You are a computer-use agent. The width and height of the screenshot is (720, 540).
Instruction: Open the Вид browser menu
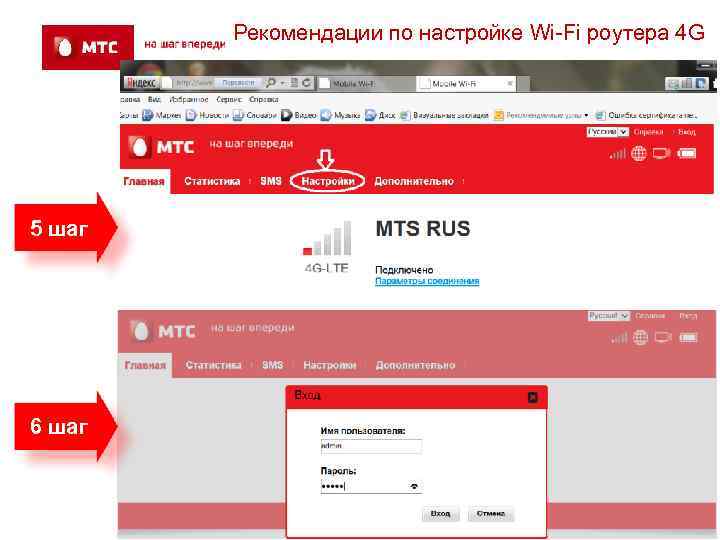point(154,99)
